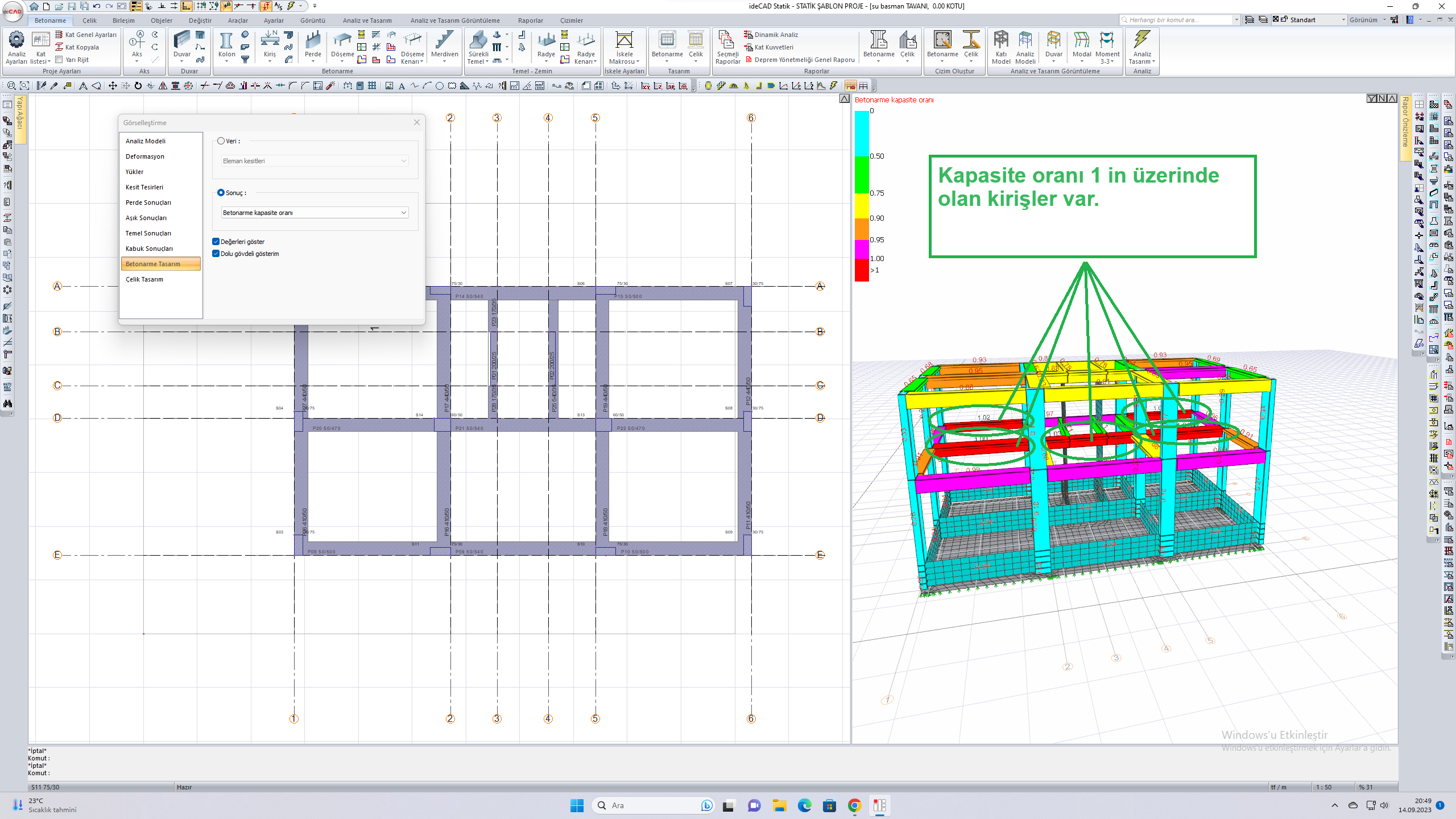Click the Döşeme Kenarı tool
This screenshot has width=1456, height=819.
coord(412,47)
